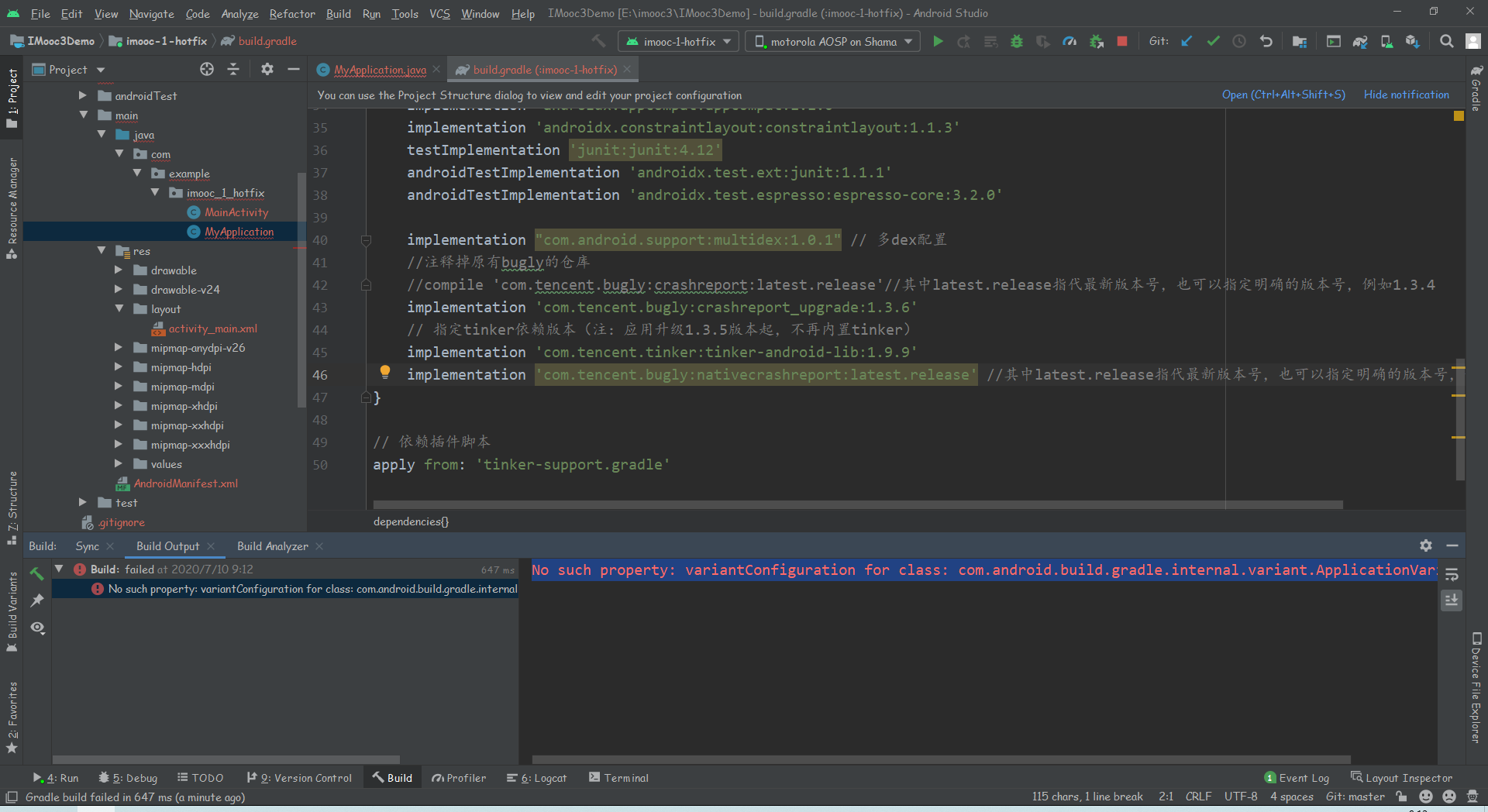The width and height of the screenshot is (1488, 812).
Task: Click Attach Debugger to Android Process icon
Action: [x=1096, y=41]
